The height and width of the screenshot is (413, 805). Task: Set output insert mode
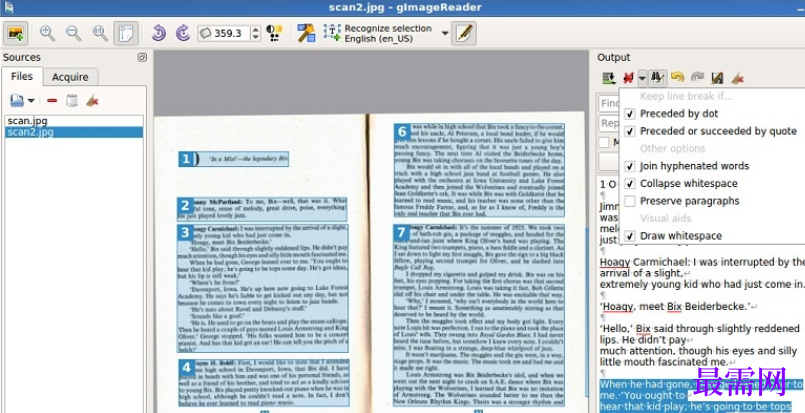point(609,78)
